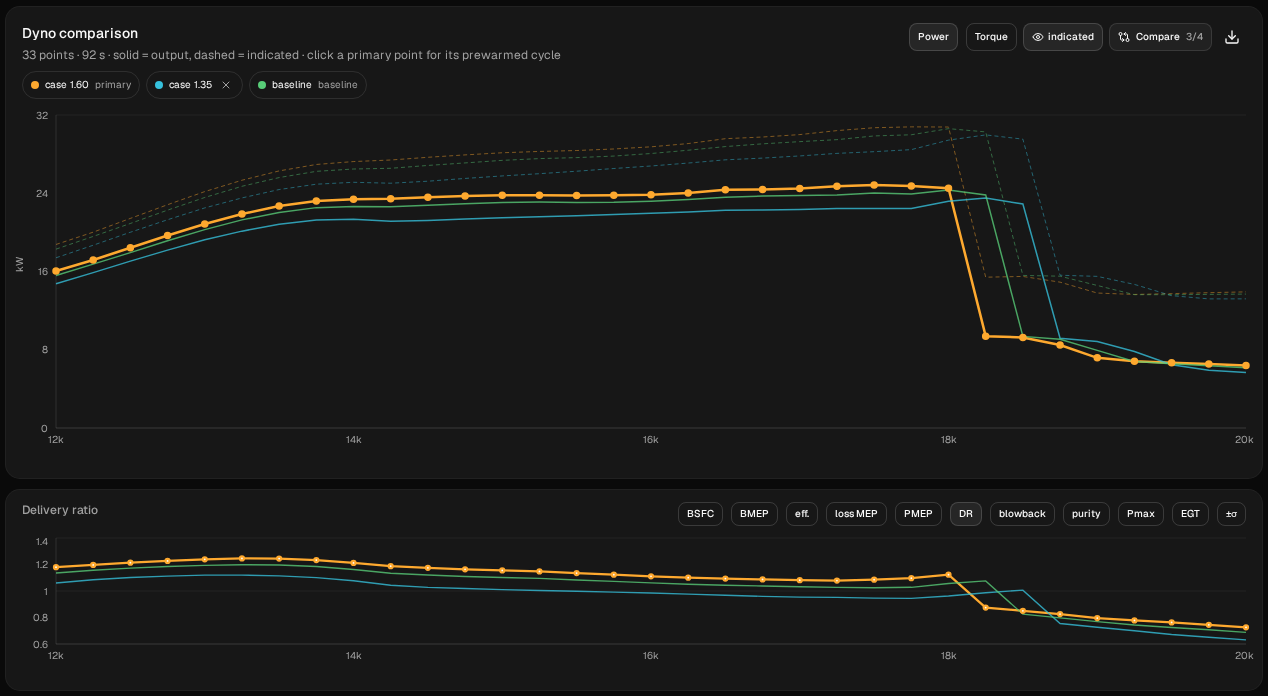Show the Pmax metric chart
Viewport: 1268px width, 696px height.
click(1141, 514)
